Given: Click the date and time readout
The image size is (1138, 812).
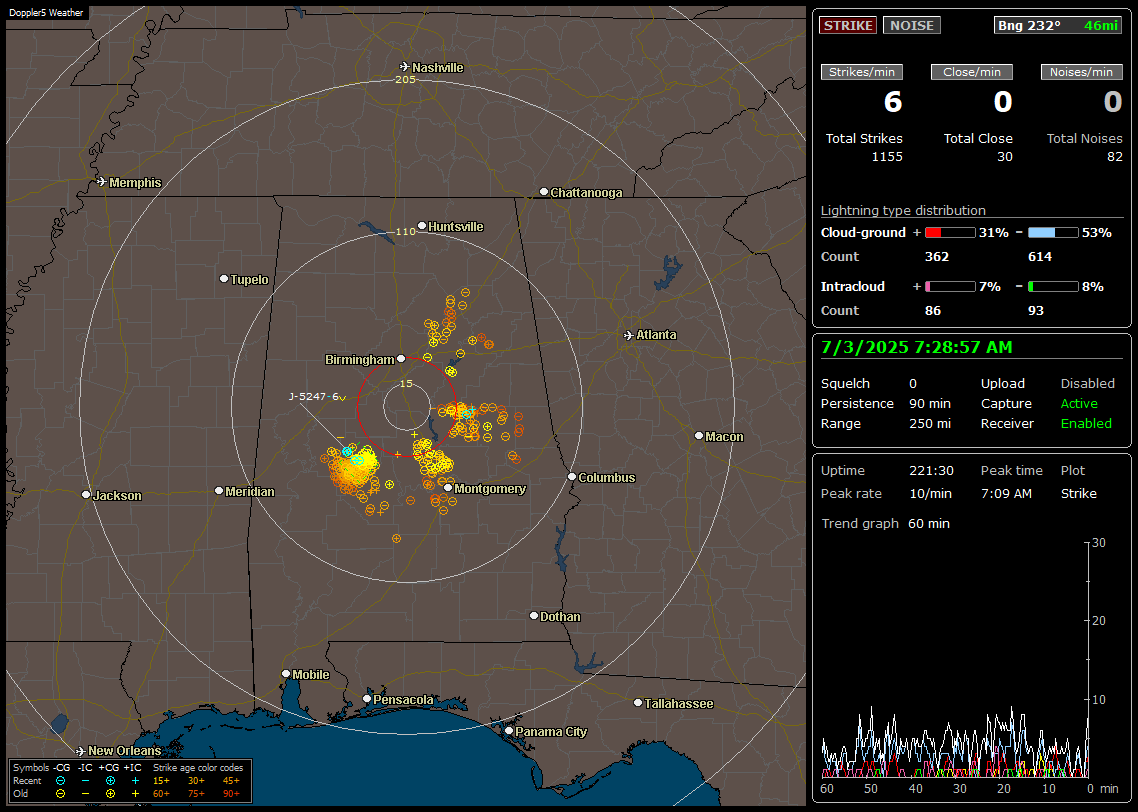Looking at the screenshot, I should (917, 348).
